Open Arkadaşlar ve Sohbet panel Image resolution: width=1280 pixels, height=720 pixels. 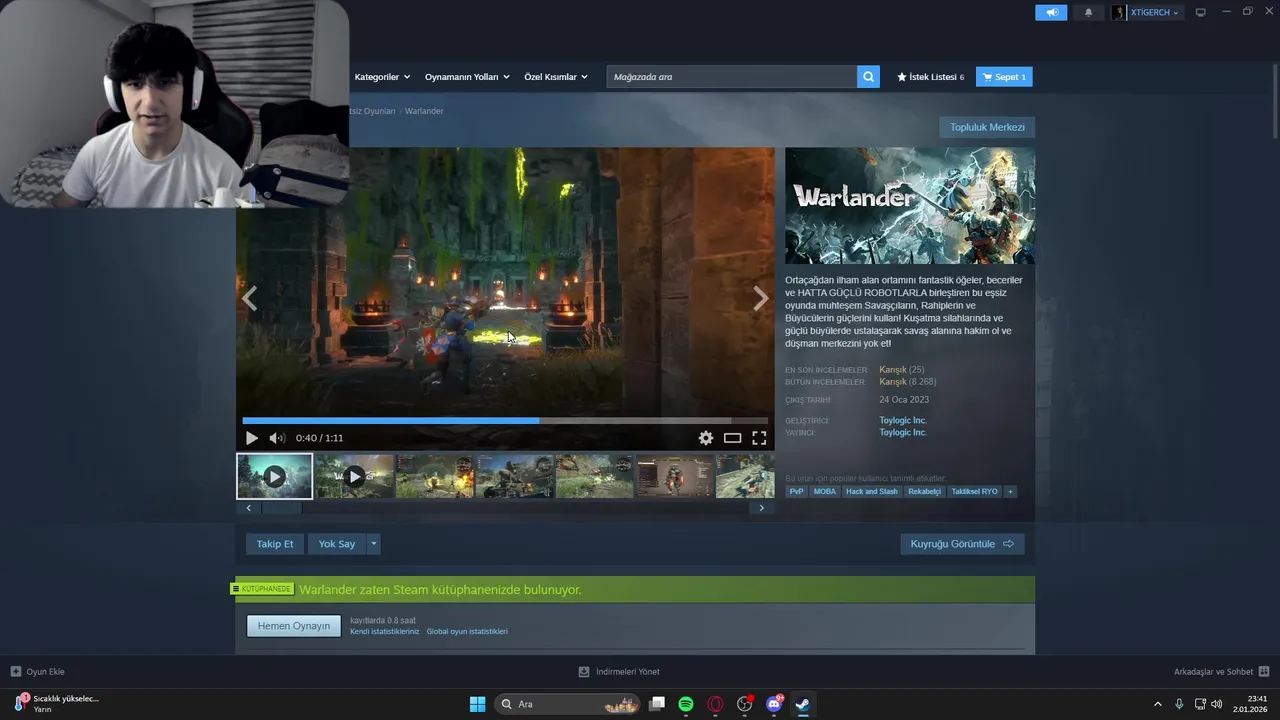tap(1221, 672)
